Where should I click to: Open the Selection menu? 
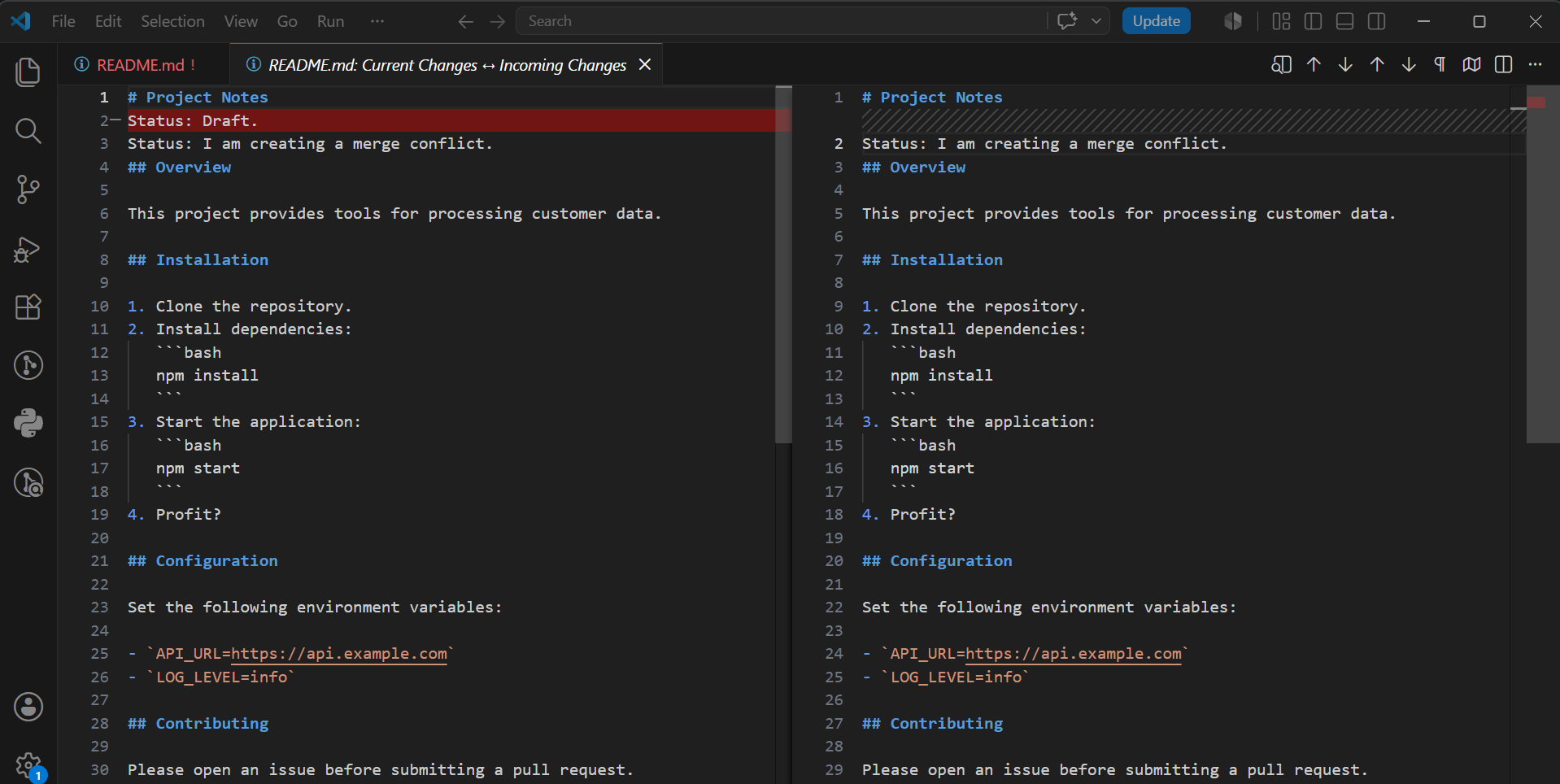pos(172,21)
